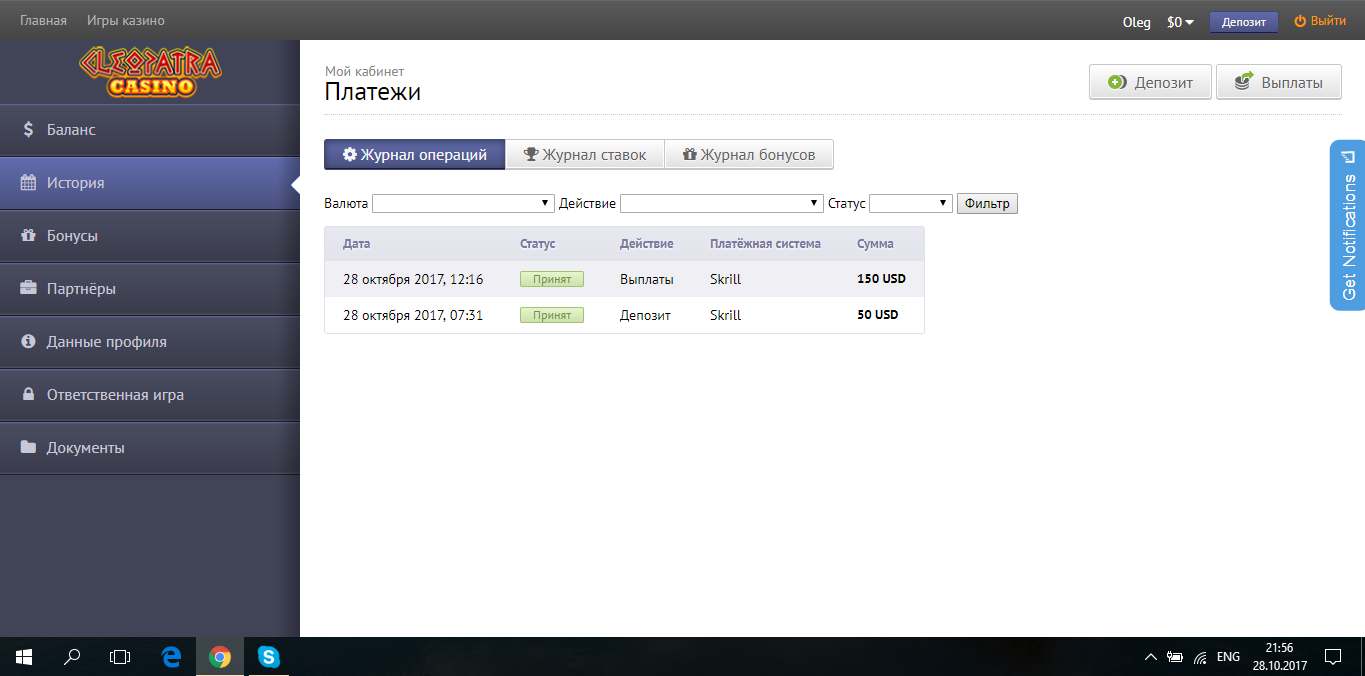Viewport: 1365px width, 676px height.
Task: Click the Oleg username in top bar
Action: [x=1137, y=22]
